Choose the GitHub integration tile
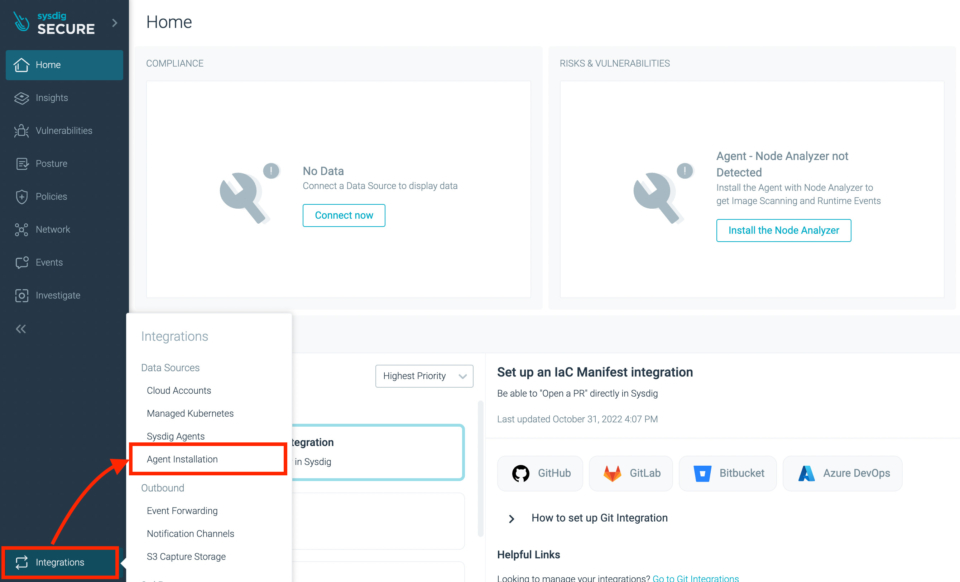This screenshot has height=582, width=960. [x=540, y=473]
